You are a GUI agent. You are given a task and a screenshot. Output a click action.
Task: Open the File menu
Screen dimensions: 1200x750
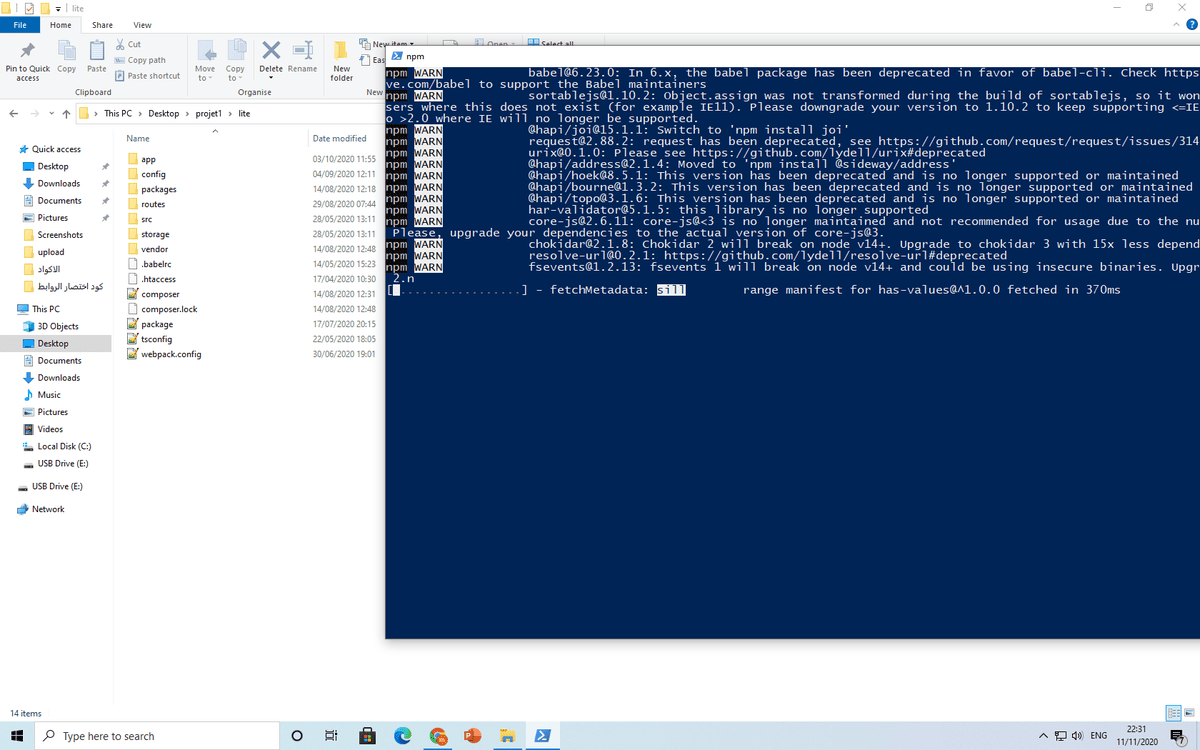[20, 25]
